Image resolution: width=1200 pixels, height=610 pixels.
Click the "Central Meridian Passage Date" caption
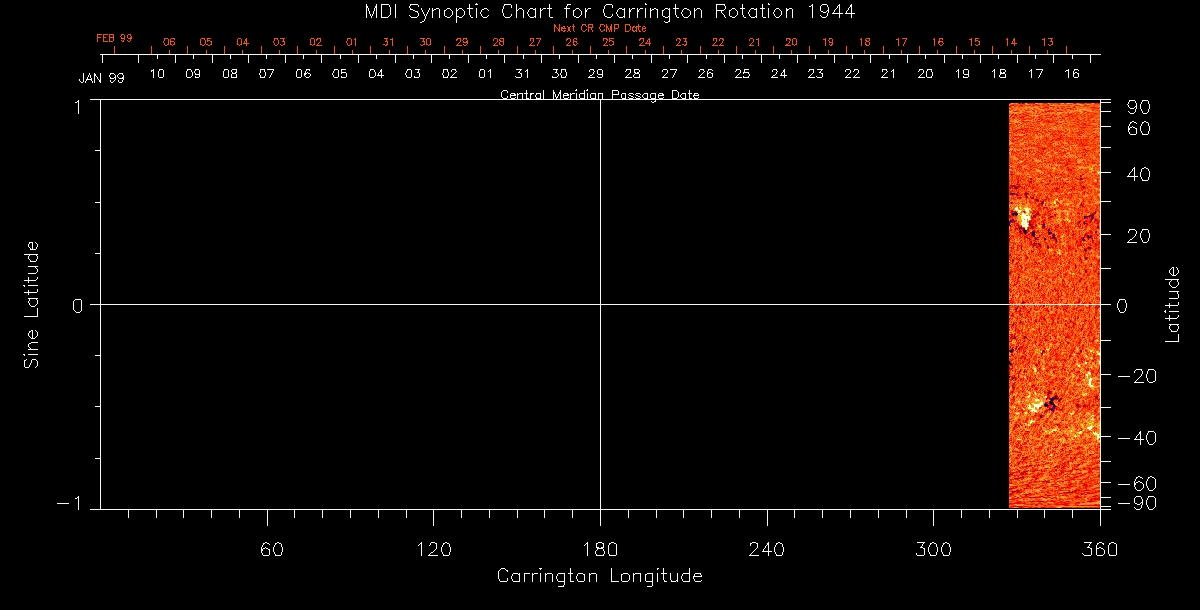(x=599, y=95)
